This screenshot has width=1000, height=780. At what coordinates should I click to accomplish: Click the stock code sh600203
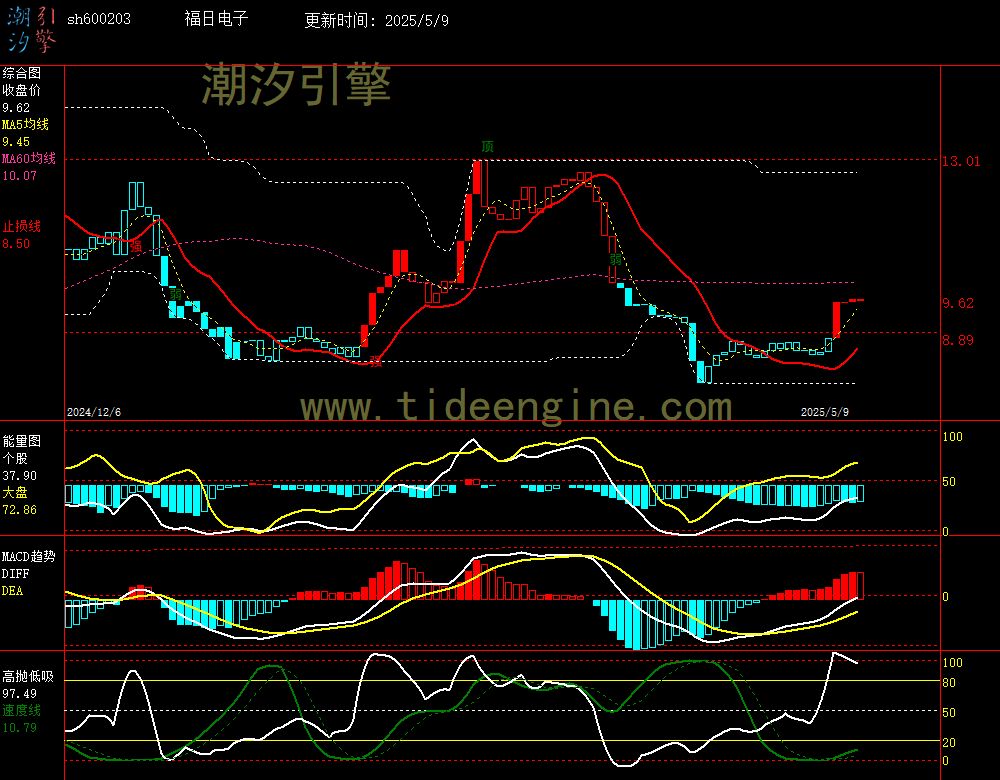point(99,19)
